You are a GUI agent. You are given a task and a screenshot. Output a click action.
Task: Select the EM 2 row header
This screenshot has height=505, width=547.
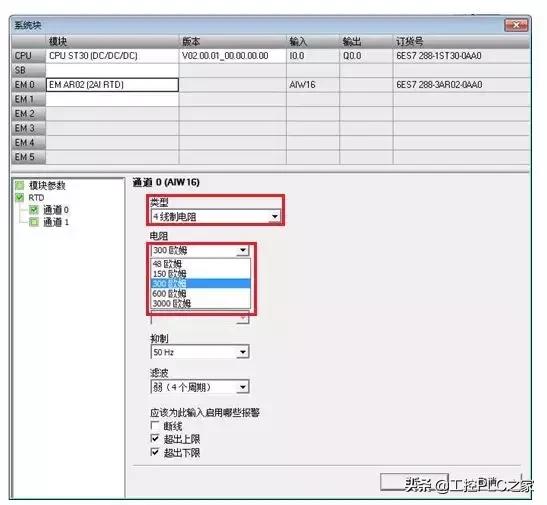tap(28, 114)
